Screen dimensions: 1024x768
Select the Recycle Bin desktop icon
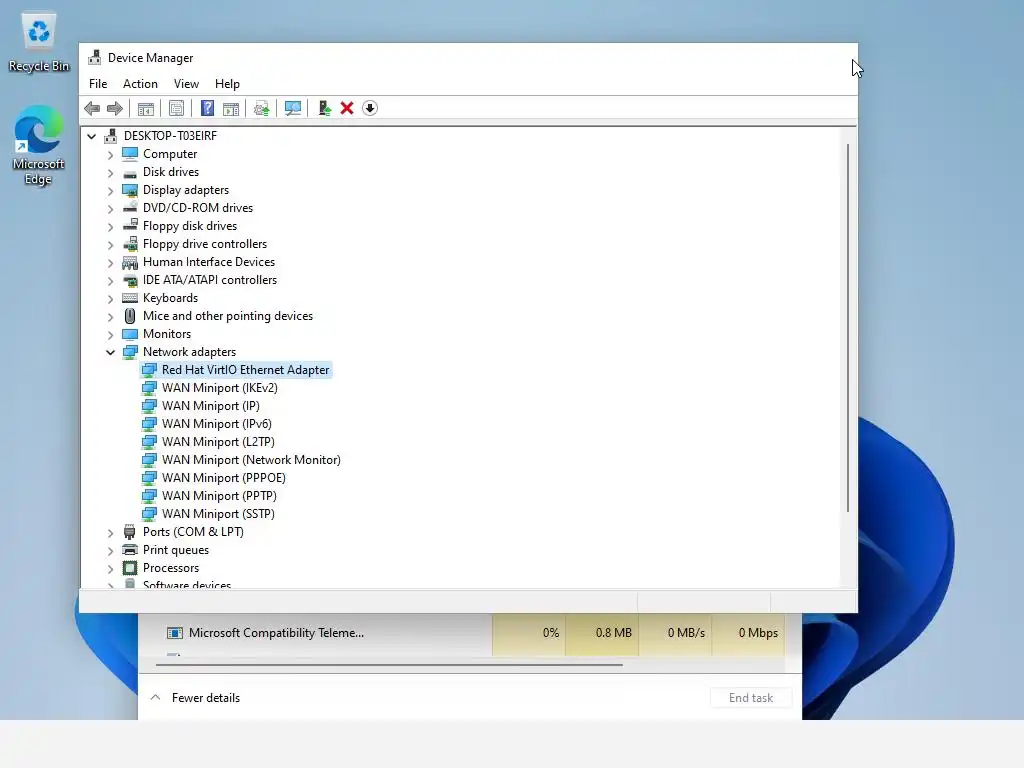39,42
